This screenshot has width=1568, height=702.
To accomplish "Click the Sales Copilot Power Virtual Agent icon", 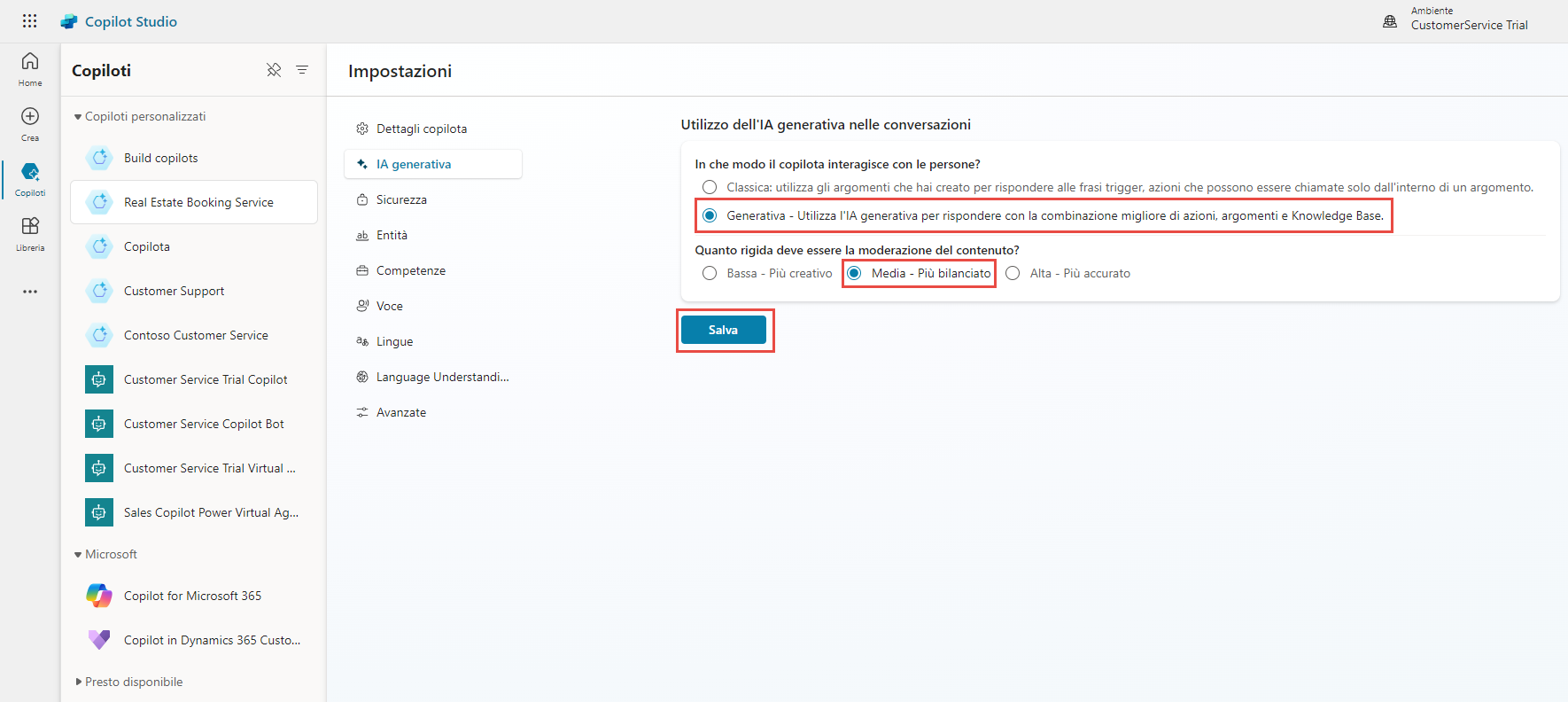I will (99, 512).
